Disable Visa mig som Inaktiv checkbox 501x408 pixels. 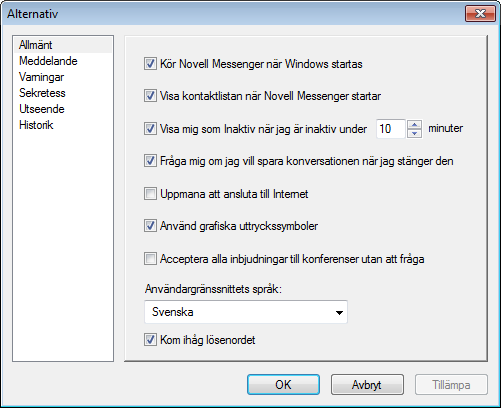pyautogui.click(x=150, y=129)
